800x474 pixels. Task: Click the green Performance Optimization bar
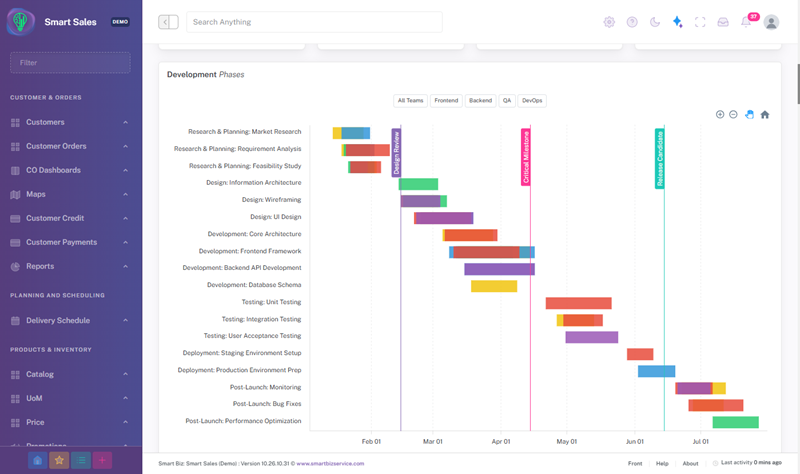click(x=736, y=422)
